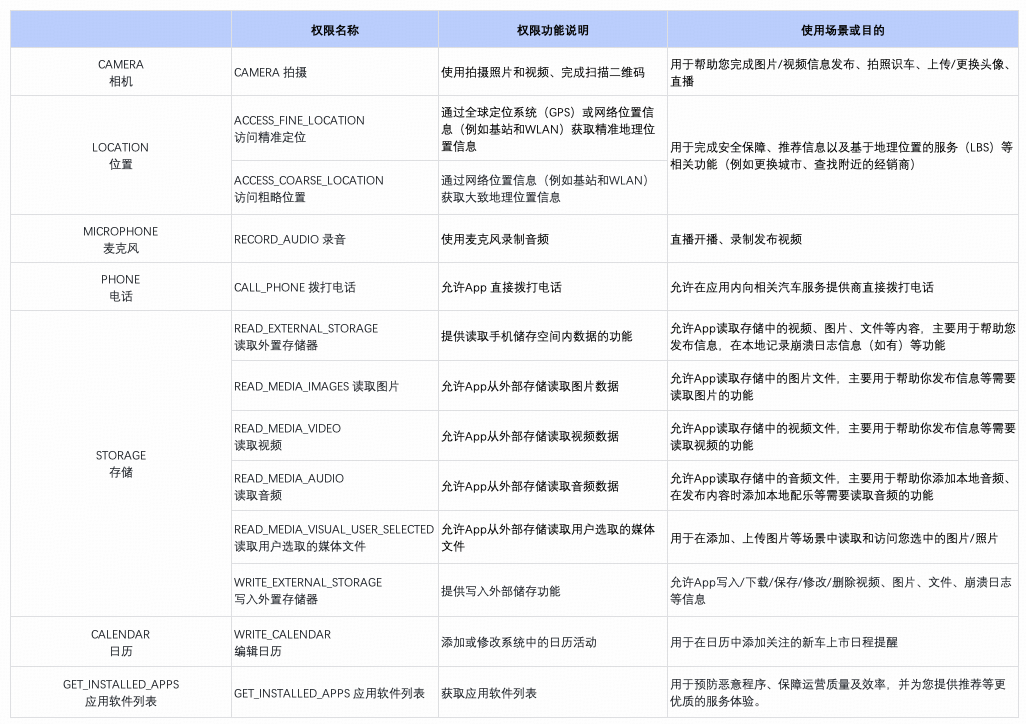Click 提供读取手机储存空间内数据的功能 cell
Screen dimensions: 1026x724
coord(552,336)
